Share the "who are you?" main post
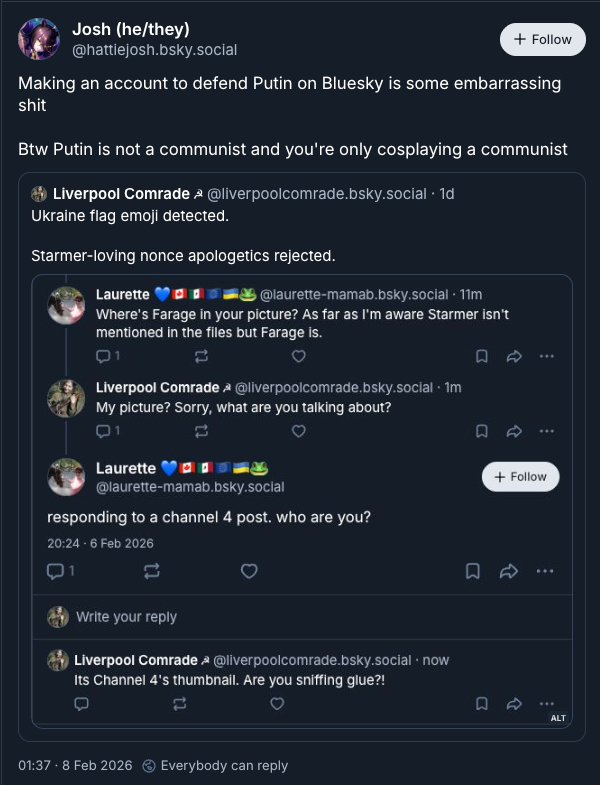 (508, 571)
